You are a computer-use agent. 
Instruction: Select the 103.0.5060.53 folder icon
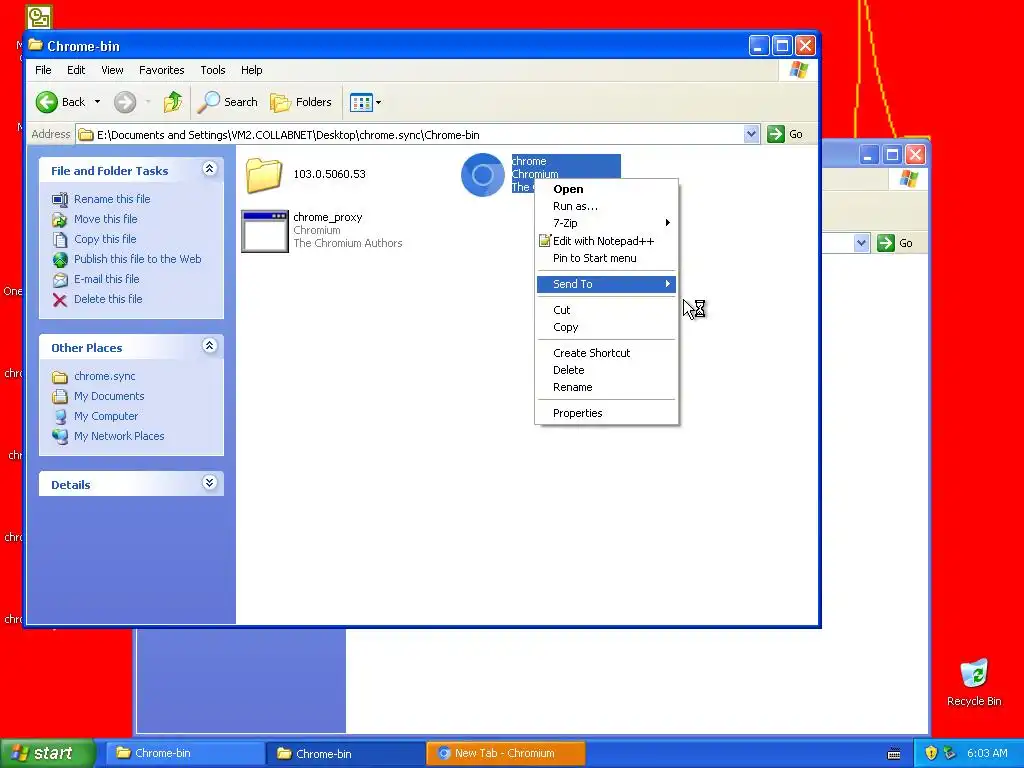pyautogui.click(x=264, y=175)
